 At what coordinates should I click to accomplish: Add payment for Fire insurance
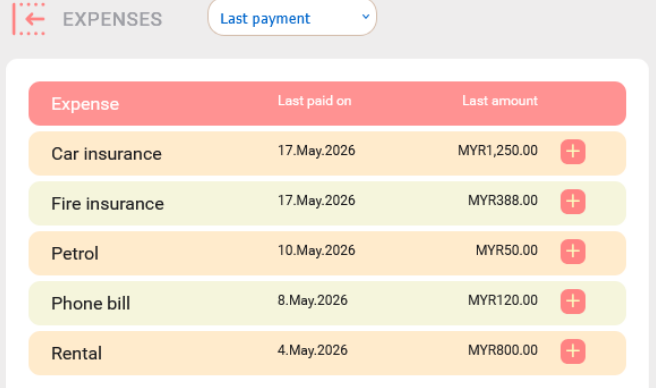point(573,201)
